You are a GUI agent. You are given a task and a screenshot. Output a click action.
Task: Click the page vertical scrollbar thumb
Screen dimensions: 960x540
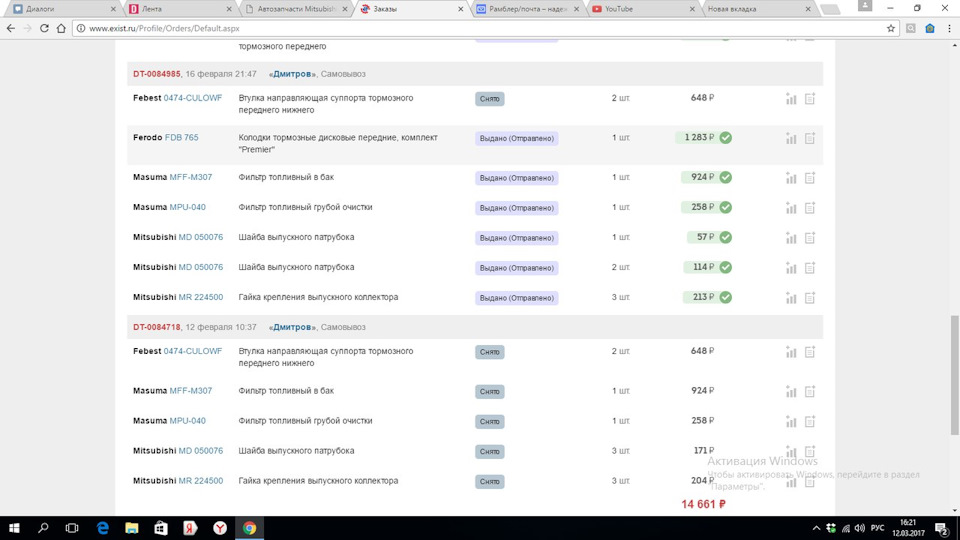pos(954,375)
